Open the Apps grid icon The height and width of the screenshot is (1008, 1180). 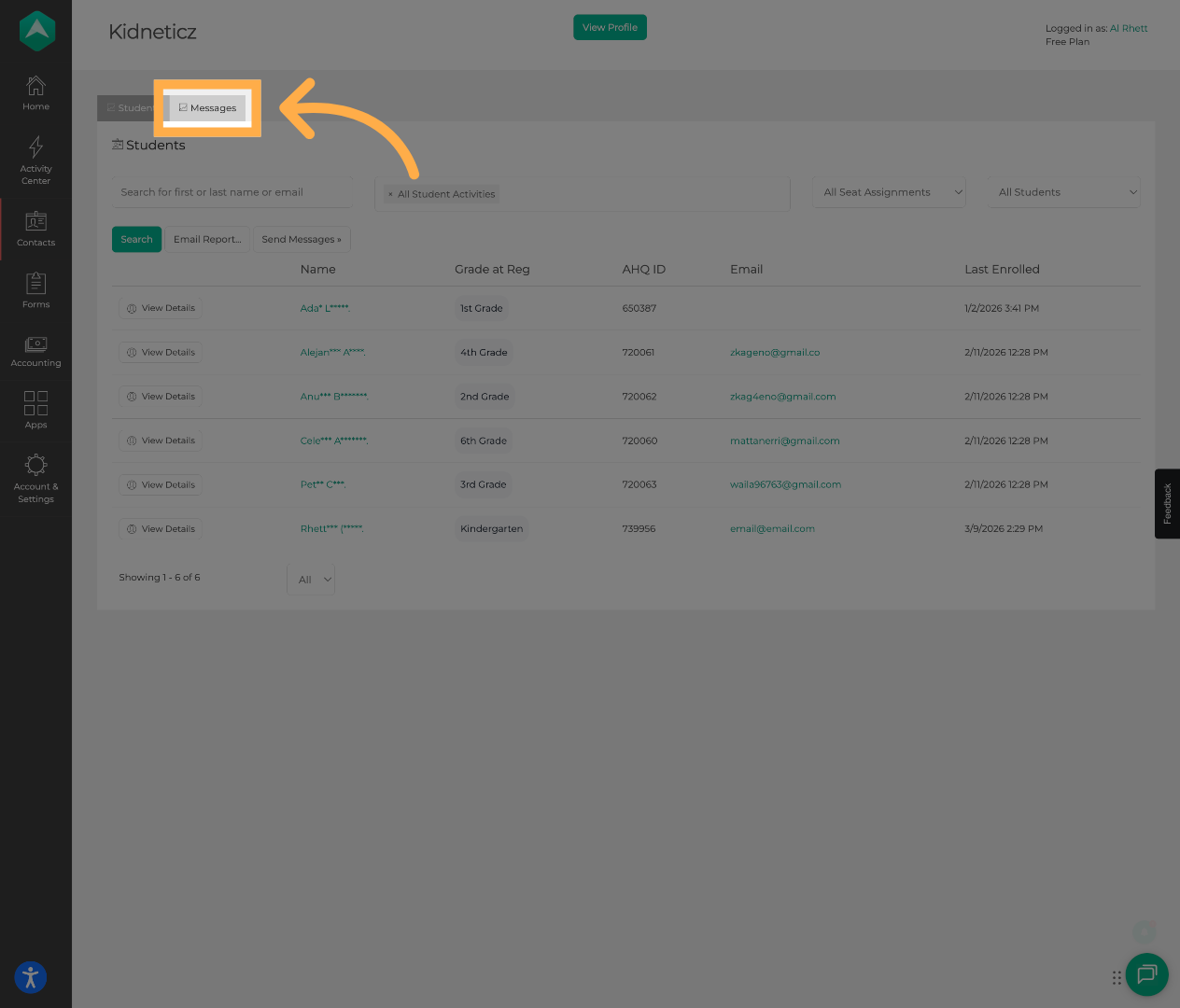35,410
